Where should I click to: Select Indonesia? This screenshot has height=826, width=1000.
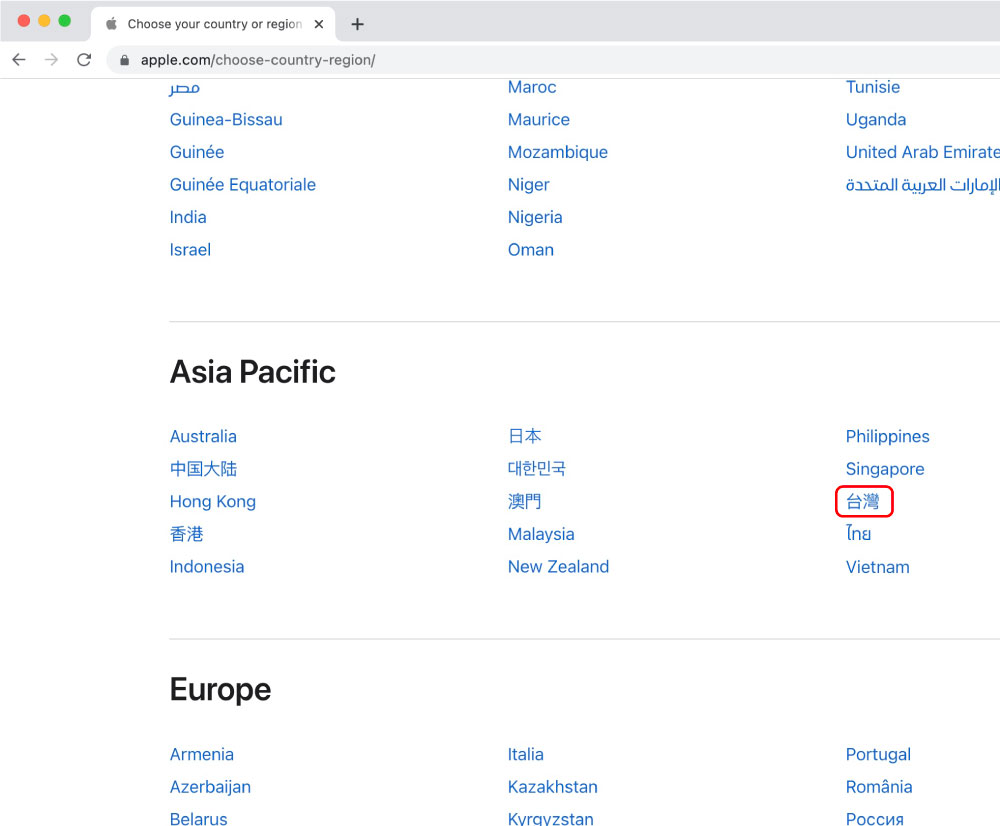point(207,567)
